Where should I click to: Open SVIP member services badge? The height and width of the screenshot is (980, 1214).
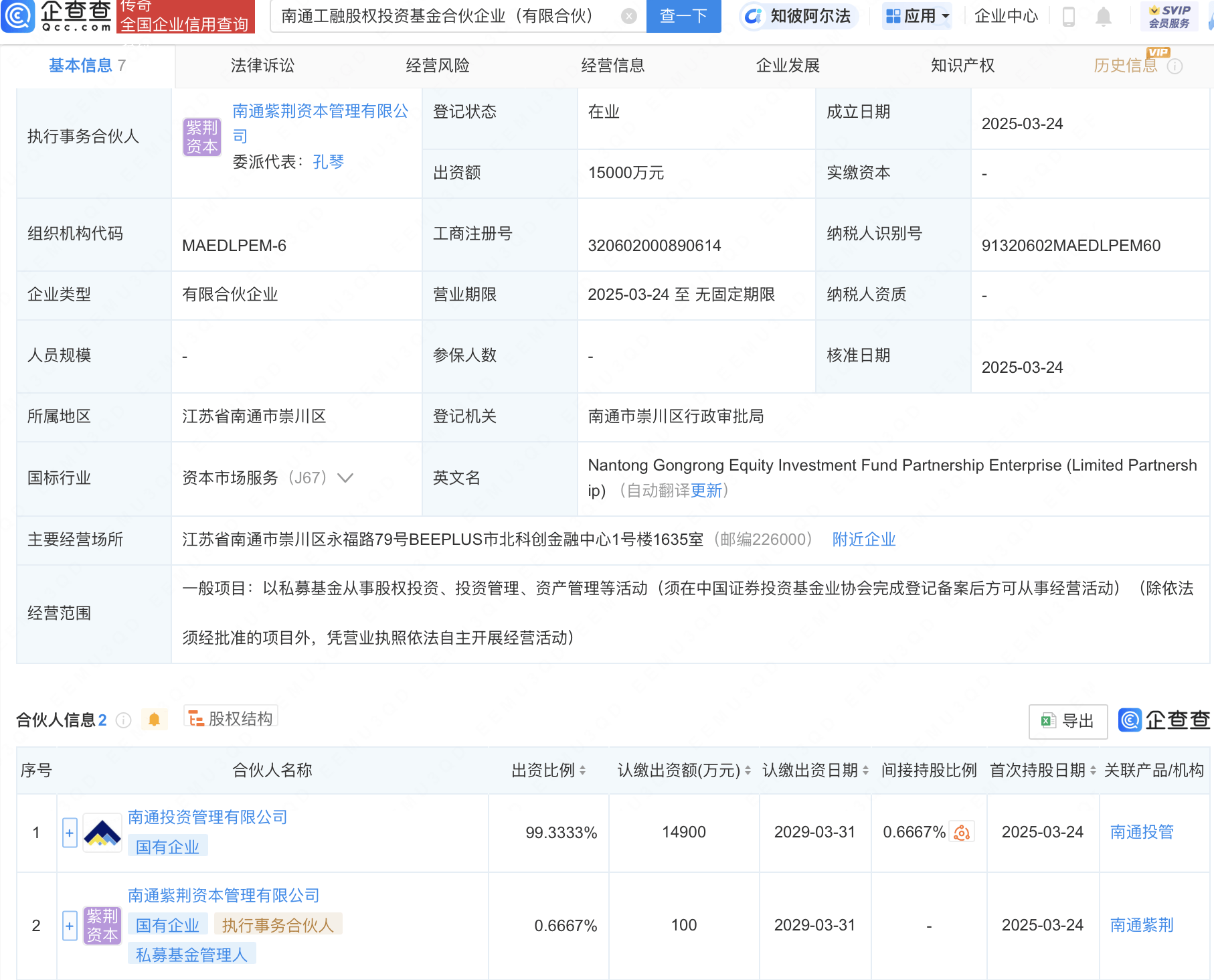pos(1169,16)
